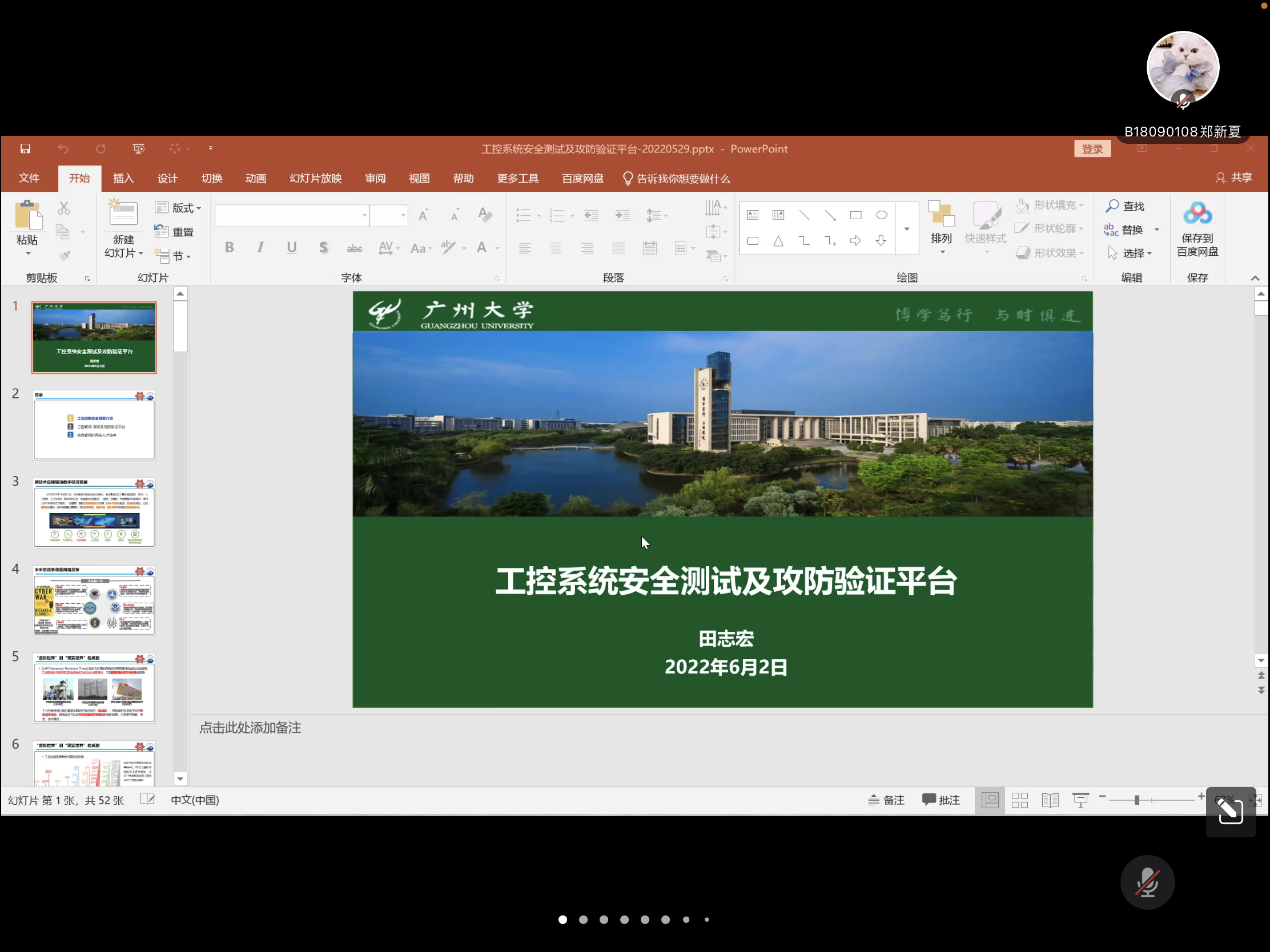1270x952 pixels.
Task: Click the Login 登录 button
Action: click(x=1092, y=149)
